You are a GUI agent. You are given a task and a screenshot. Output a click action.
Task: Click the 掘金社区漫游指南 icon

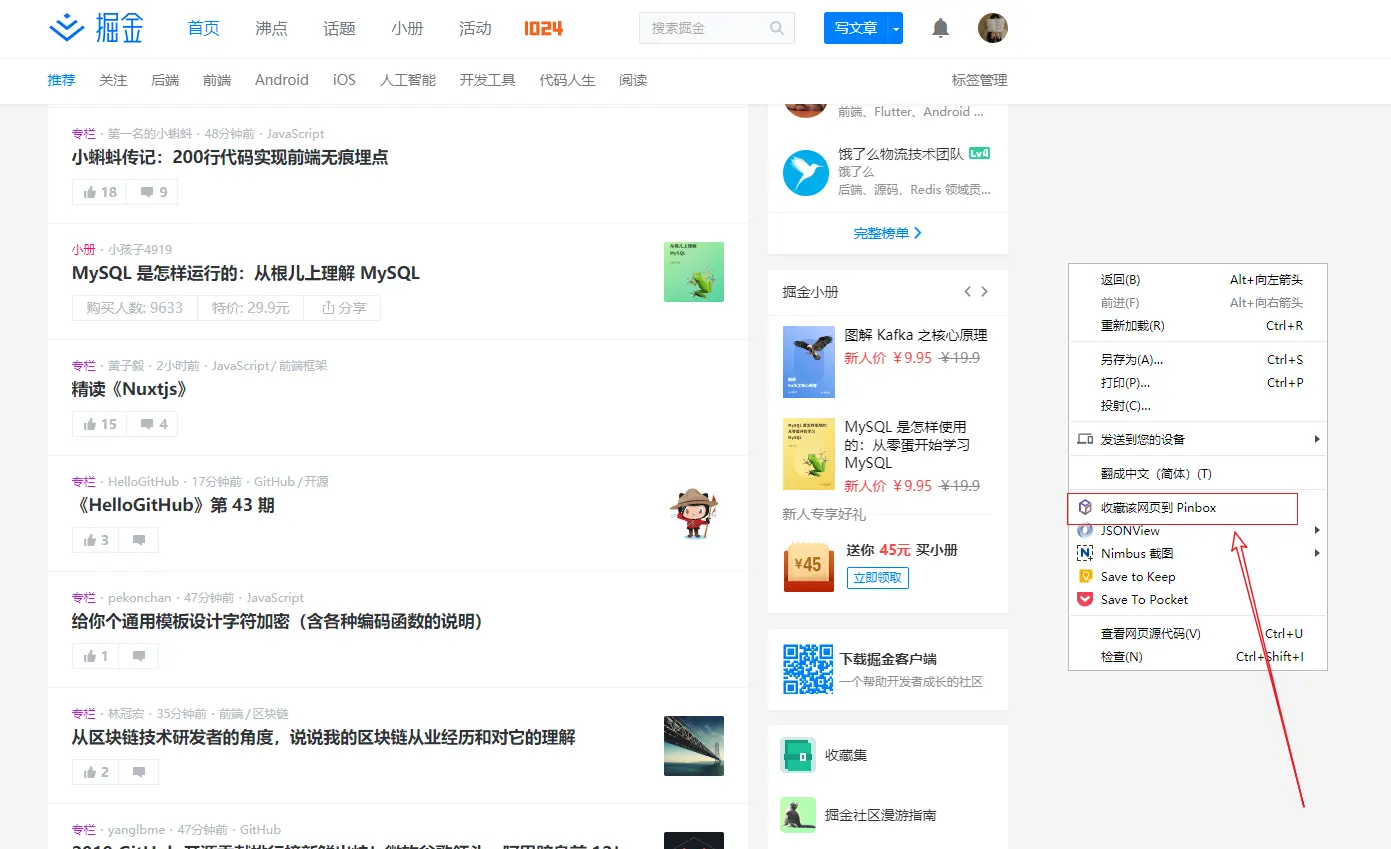[798, 815]
